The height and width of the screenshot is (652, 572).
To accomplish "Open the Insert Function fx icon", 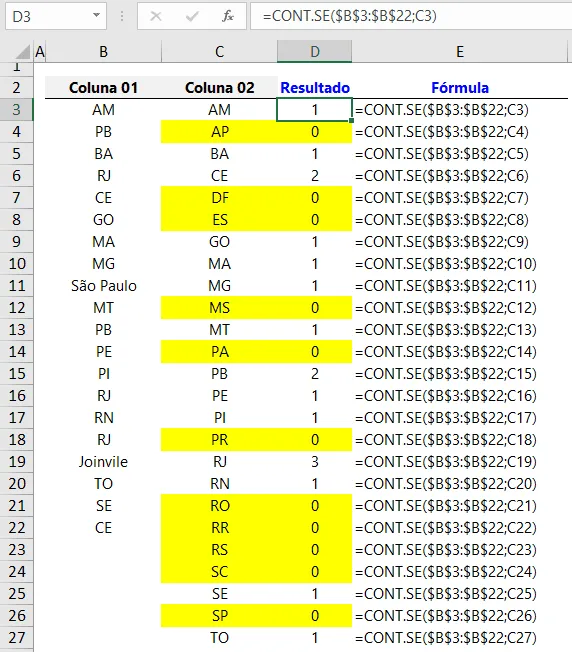I will tap(228, 16).
